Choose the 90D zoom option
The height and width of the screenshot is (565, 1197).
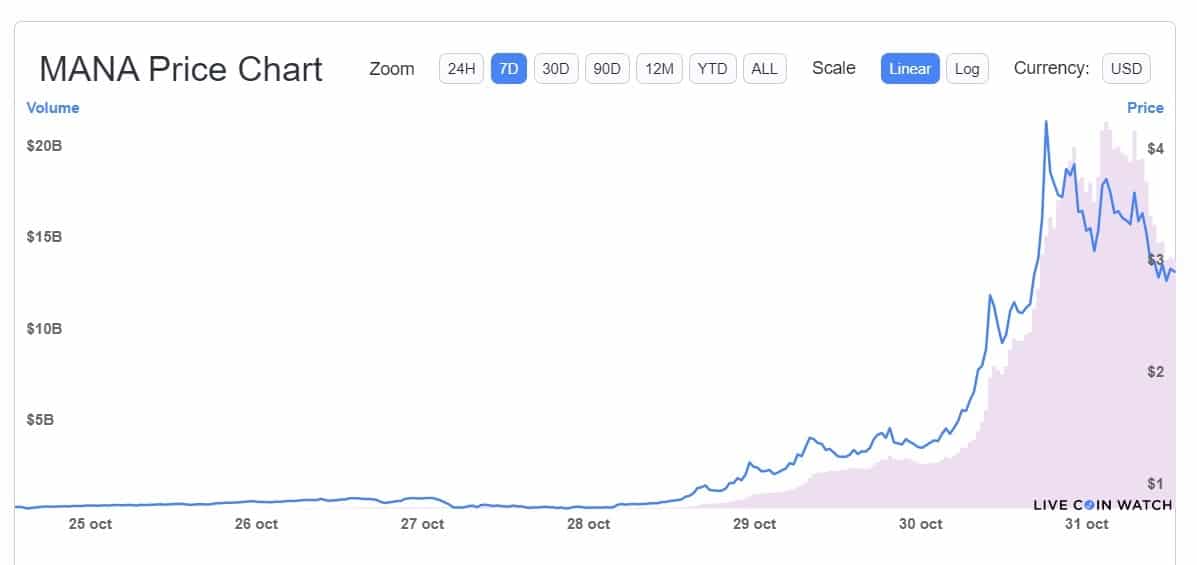click(607, 69)
